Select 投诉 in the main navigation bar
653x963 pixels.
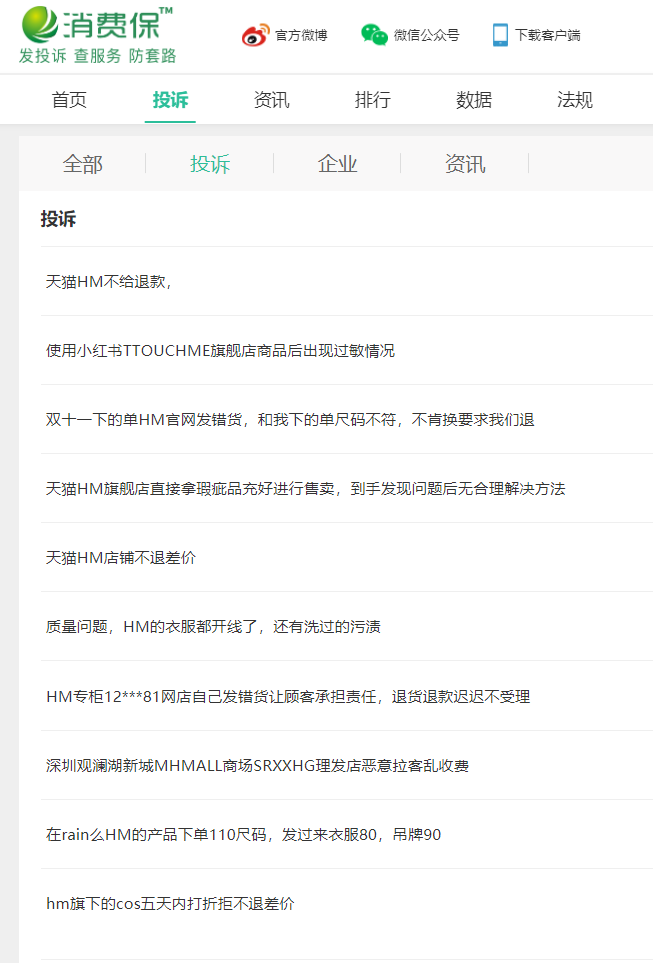point(170,99)
